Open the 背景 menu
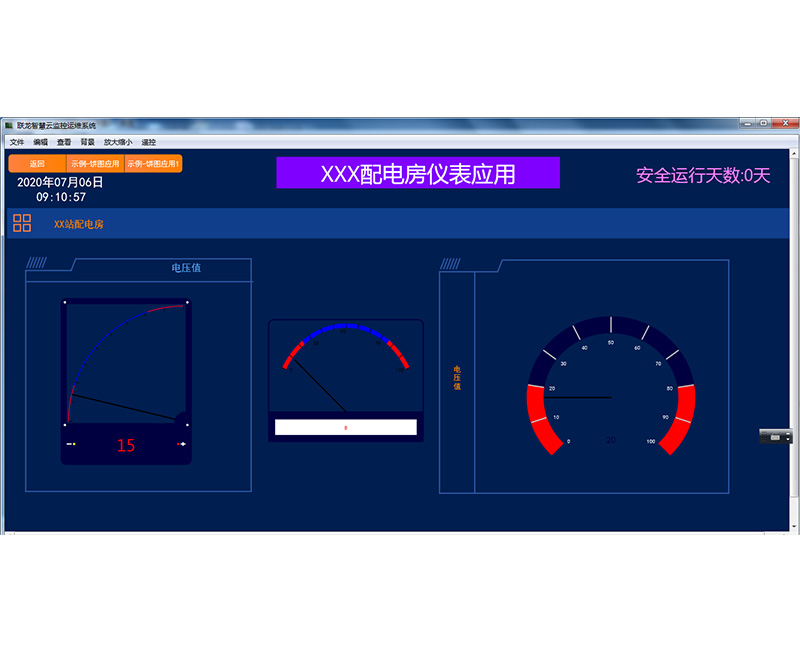800x650 pixels. coord(87,142)
